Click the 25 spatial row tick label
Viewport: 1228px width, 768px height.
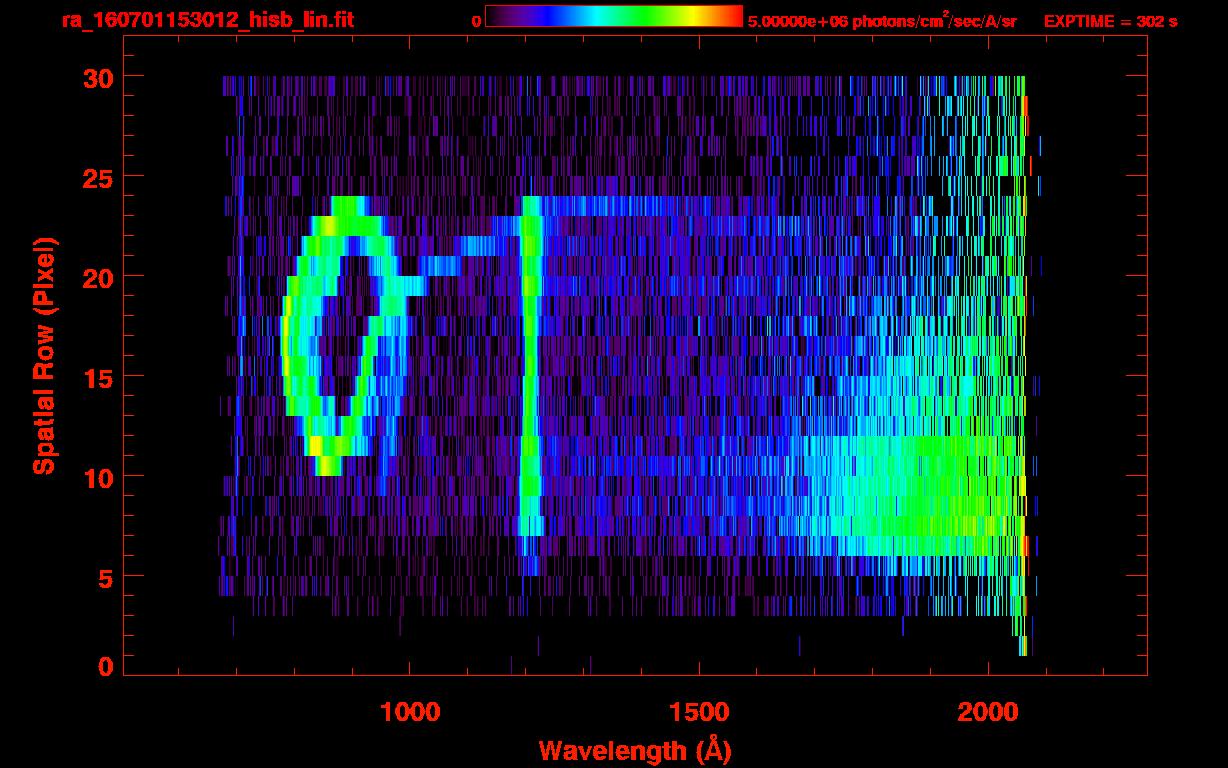click(x=98, y=177)
